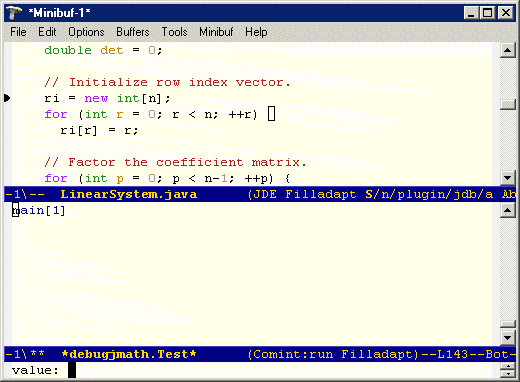Minimize the Minibuf-1 window
Viewport: 520px width, 382px height.
[472, 13]
